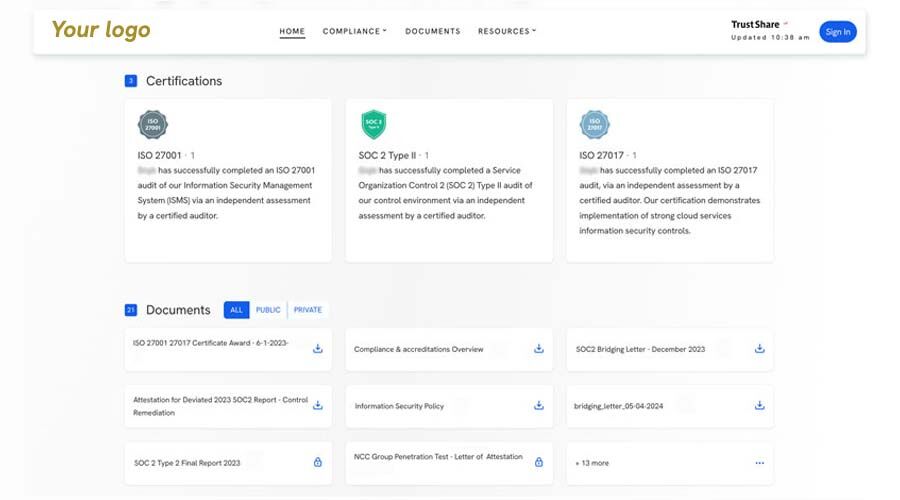The image size is (900, 500).
Task: Show only PRIVATE documents
Action: point(308,310)
